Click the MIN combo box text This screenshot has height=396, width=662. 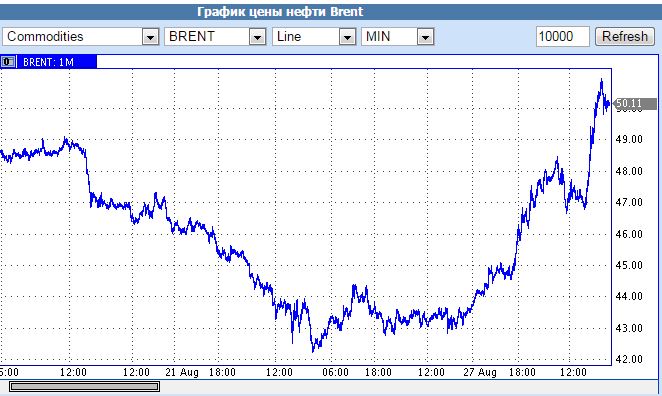click(378, 37)
